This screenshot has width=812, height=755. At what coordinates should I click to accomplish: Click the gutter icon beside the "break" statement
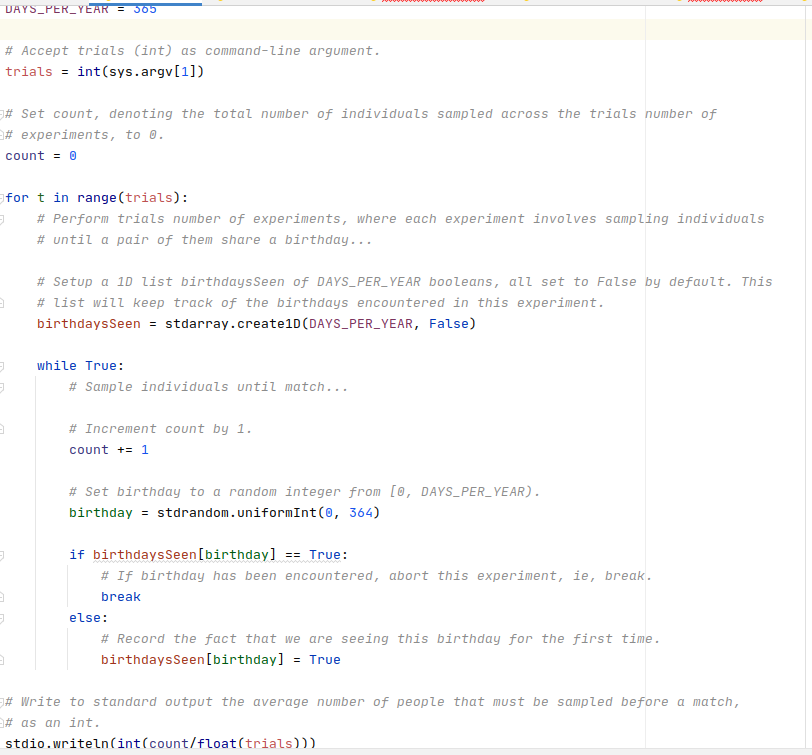click(x=4, y=596)
